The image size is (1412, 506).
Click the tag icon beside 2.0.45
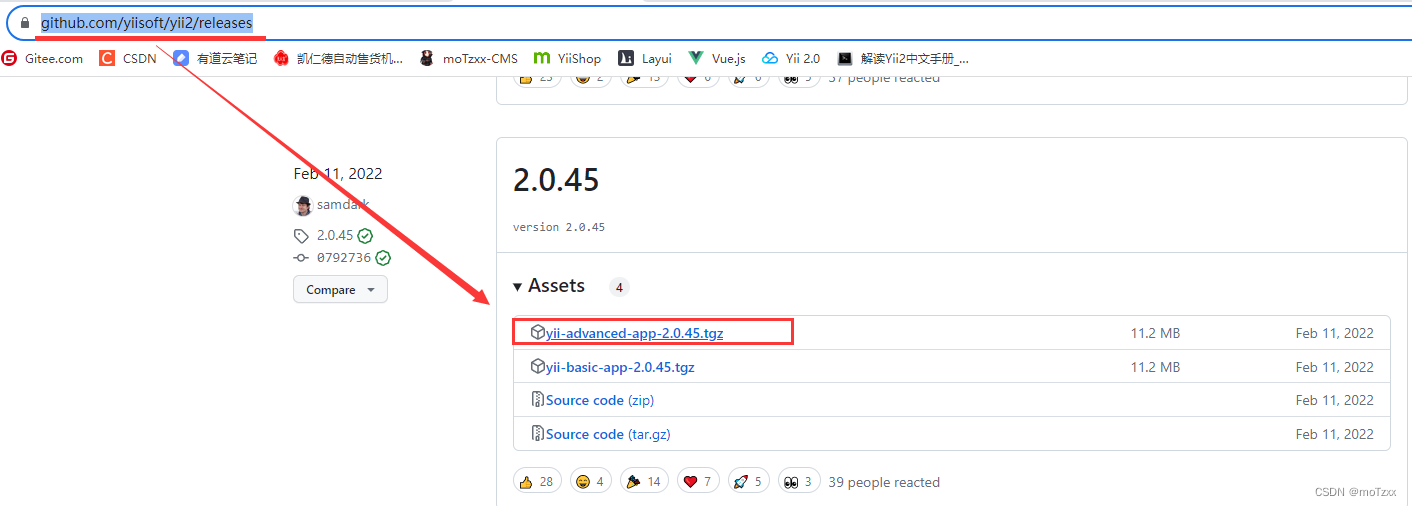tap(301, 236)
